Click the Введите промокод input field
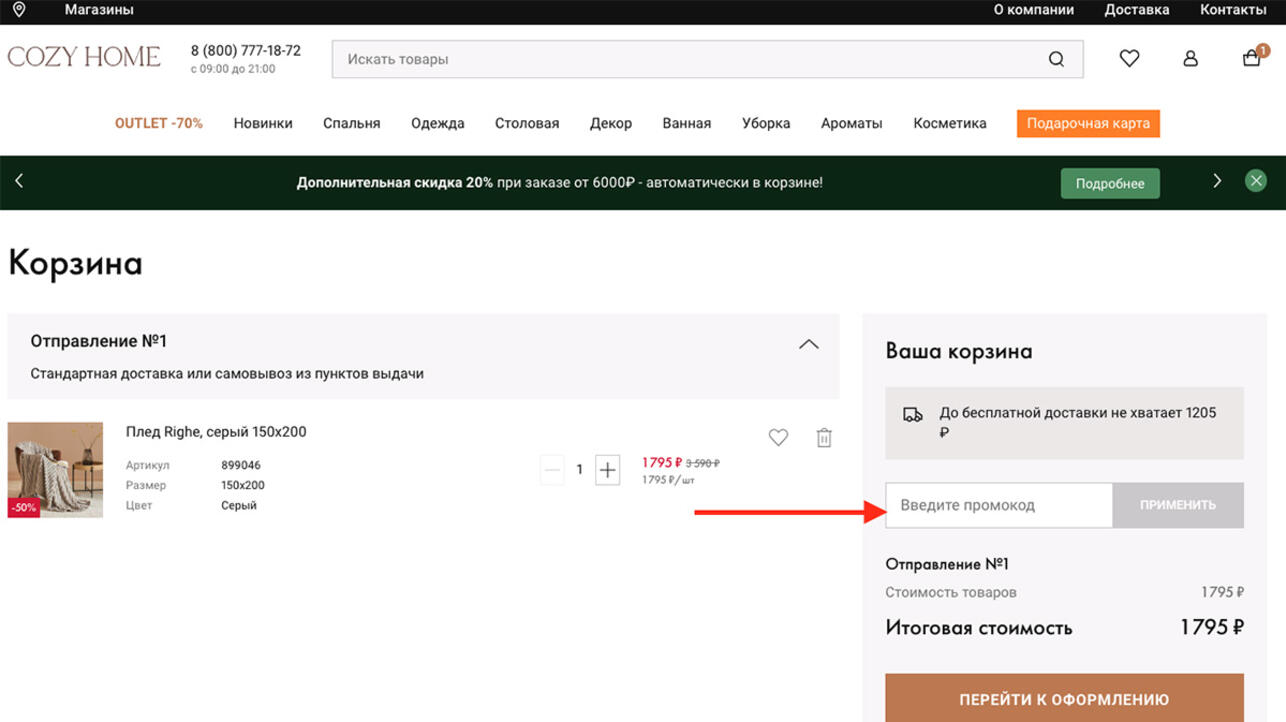Viewport: 1286px width, 722px height. point(999,505)
